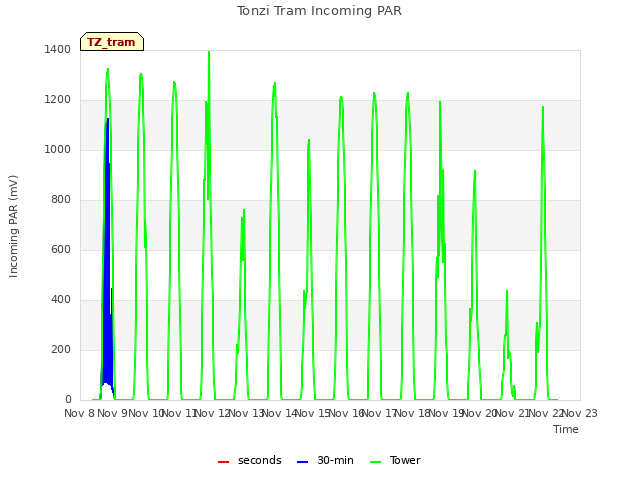
Task: Toggle the Tower legend entry
Action: click(395, 461)
